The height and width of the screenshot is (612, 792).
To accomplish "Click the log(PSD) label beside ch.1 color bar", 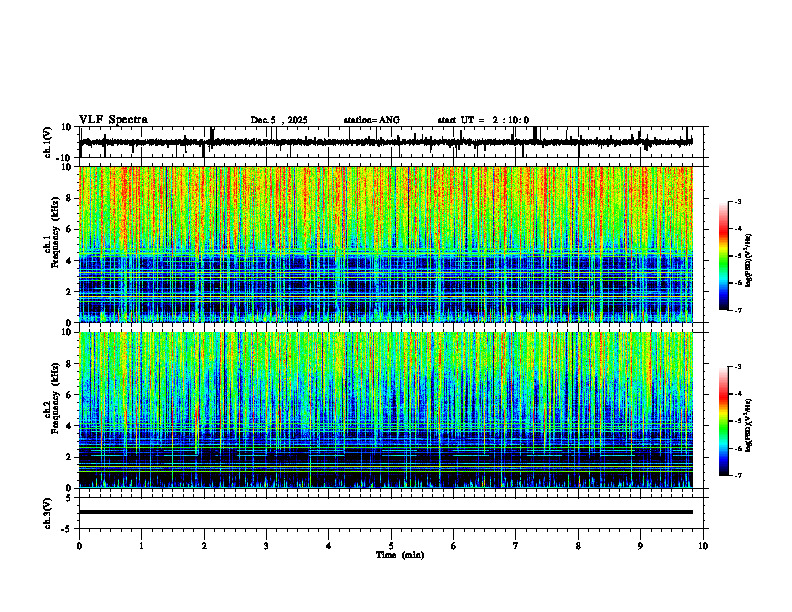I will pyautogui.click(x=749, y=260).
